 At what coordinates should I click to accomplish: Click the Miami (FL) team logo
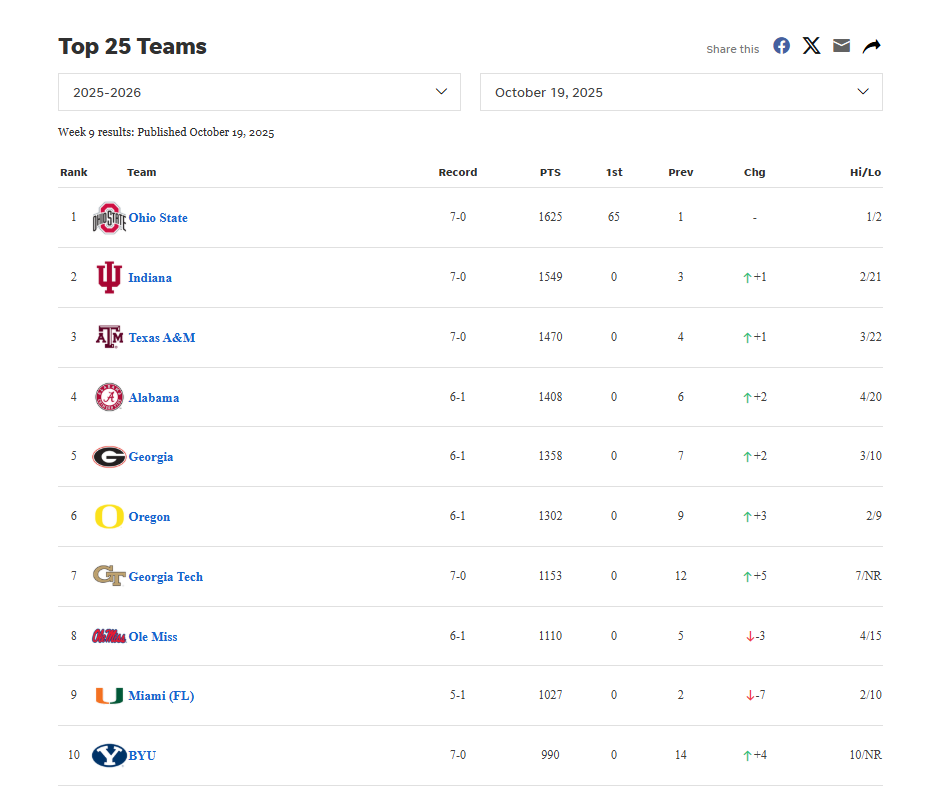point(109,696)
